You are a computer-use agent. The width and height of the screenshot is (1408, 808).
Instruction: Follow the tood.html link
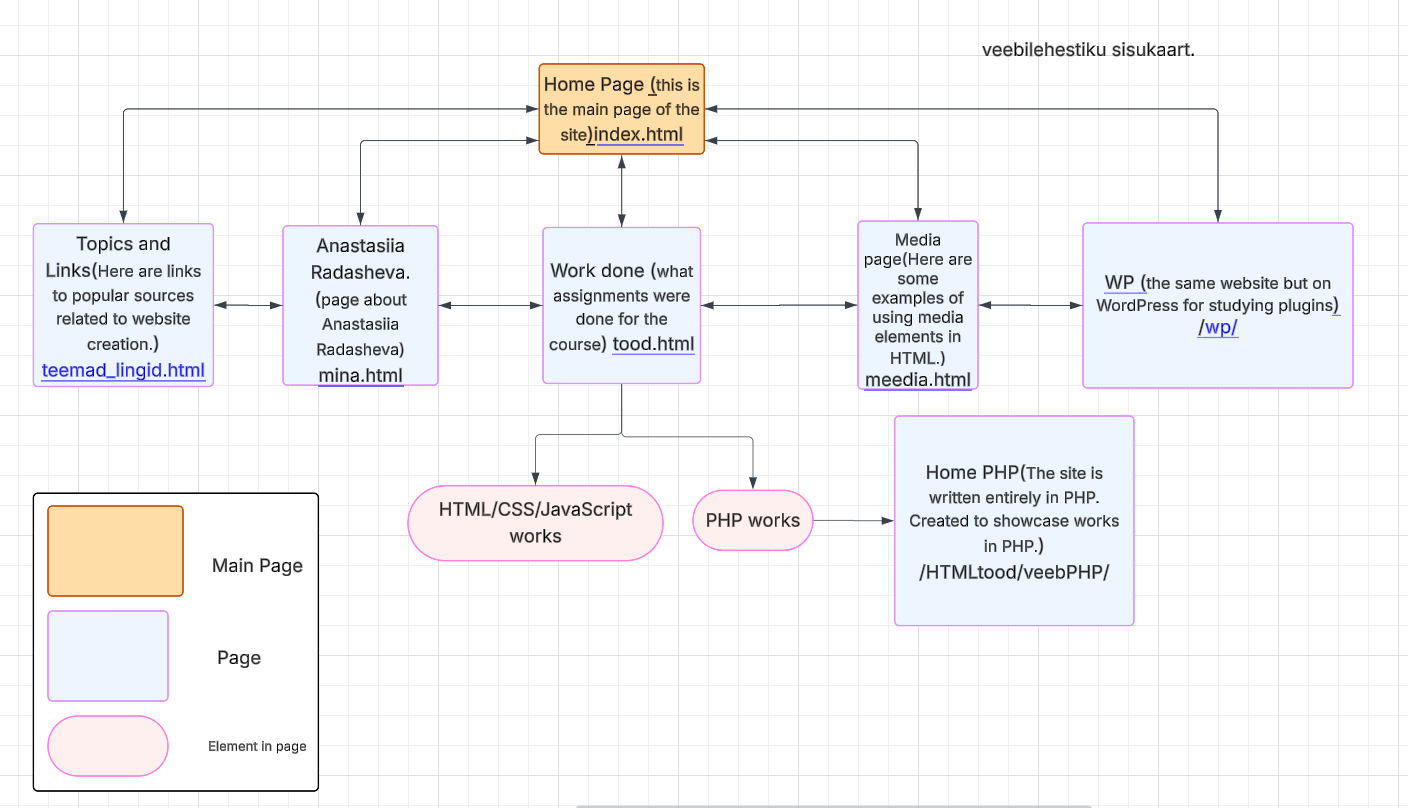click(x=653, y=344)
